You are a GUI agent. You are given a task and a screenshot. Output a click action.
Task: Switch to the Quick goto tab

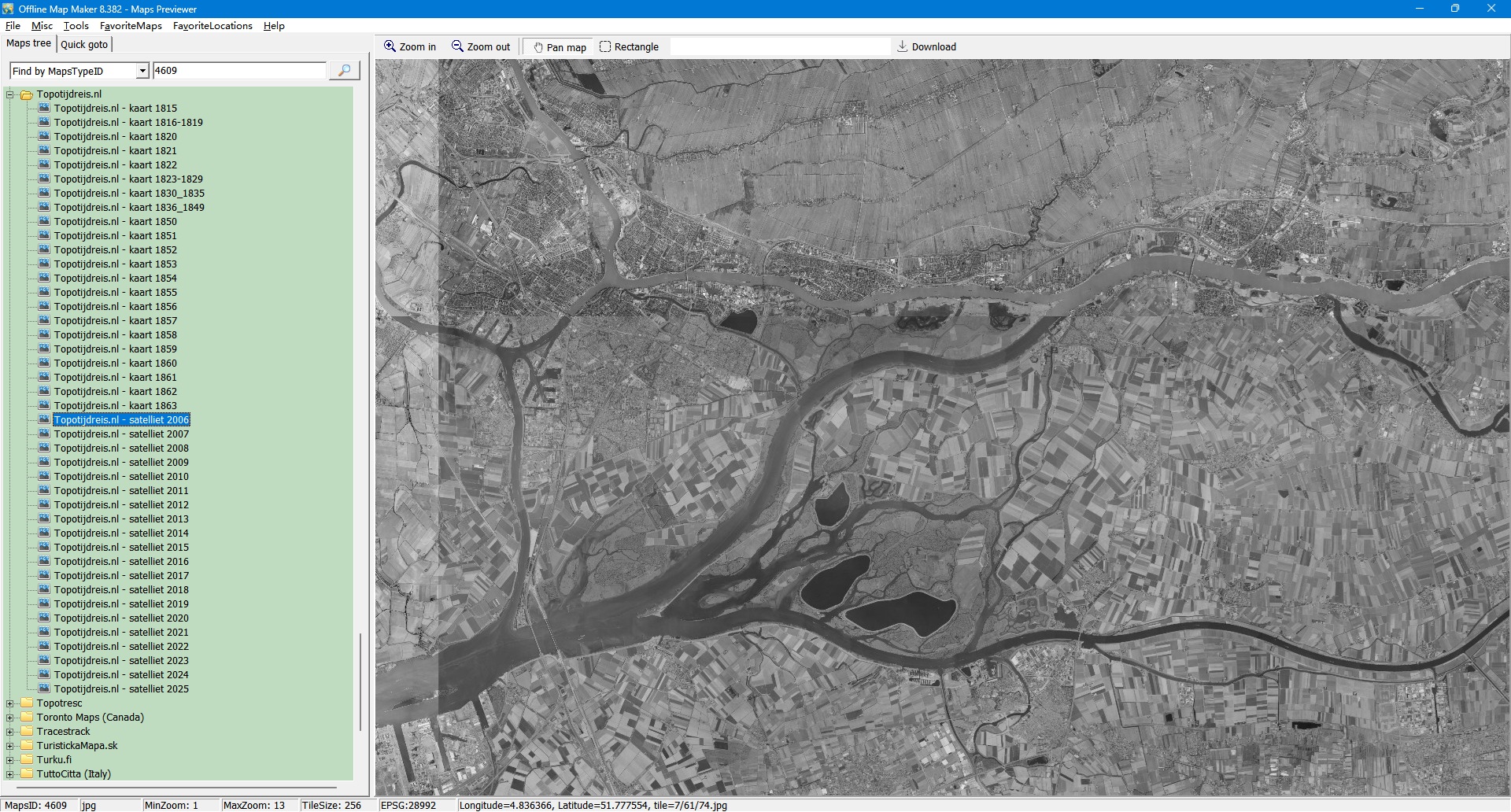click(84, 44)
